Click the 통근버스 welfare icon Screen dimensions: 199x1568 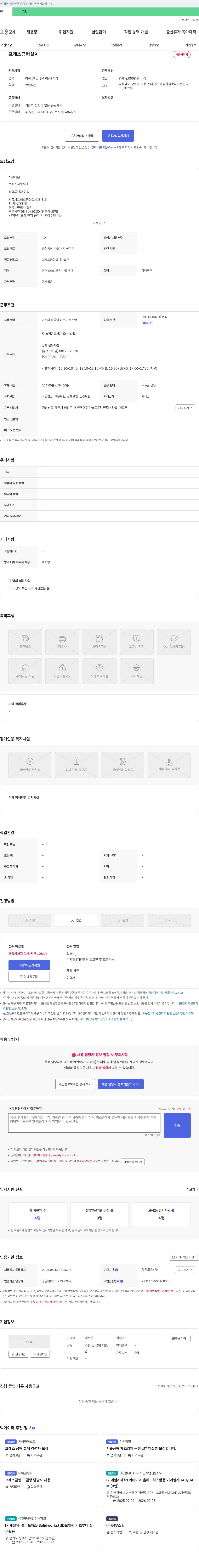pos(25,641)
